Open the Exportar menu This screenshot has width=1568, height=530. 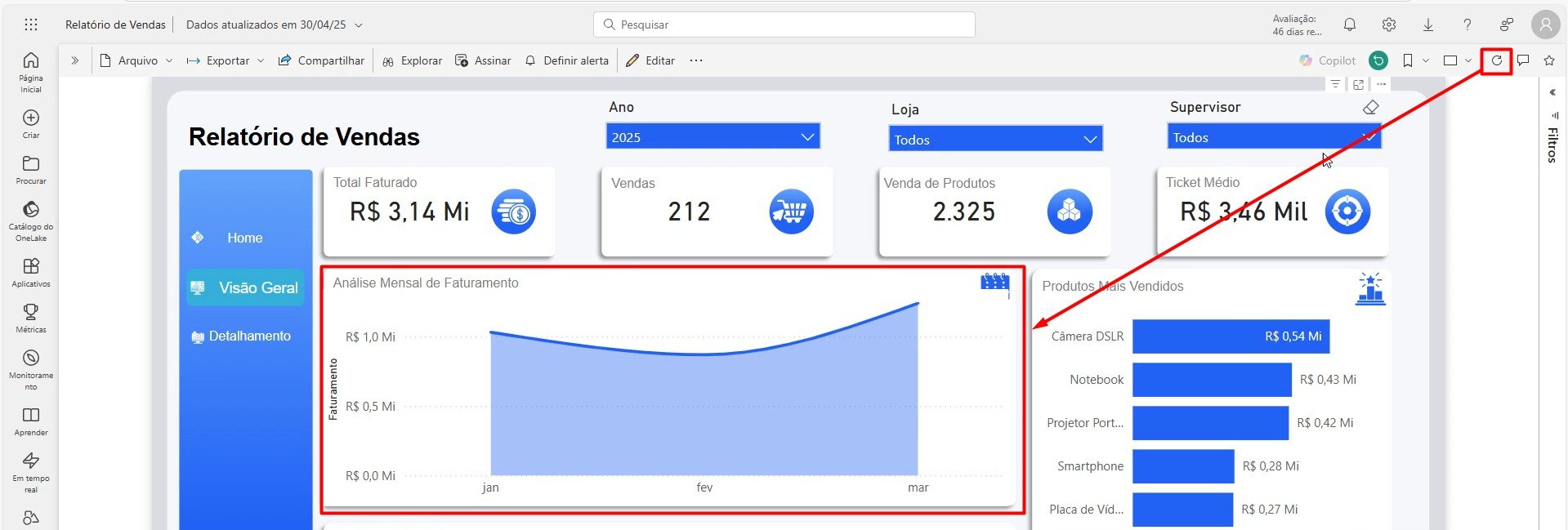(226, 60)
